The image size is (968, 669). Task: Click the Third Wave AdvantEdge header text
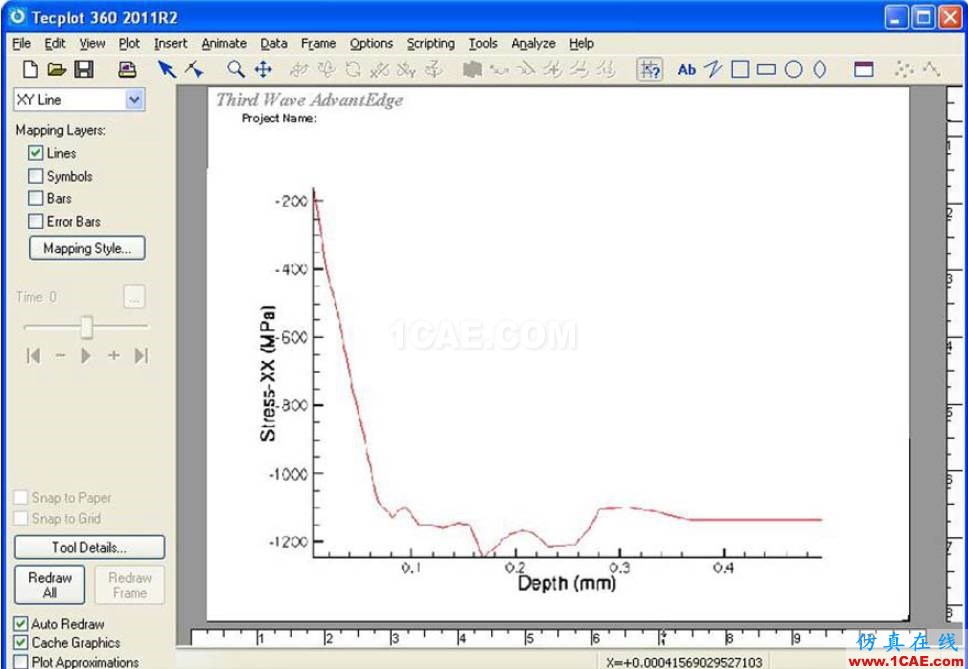click(309, 100)
